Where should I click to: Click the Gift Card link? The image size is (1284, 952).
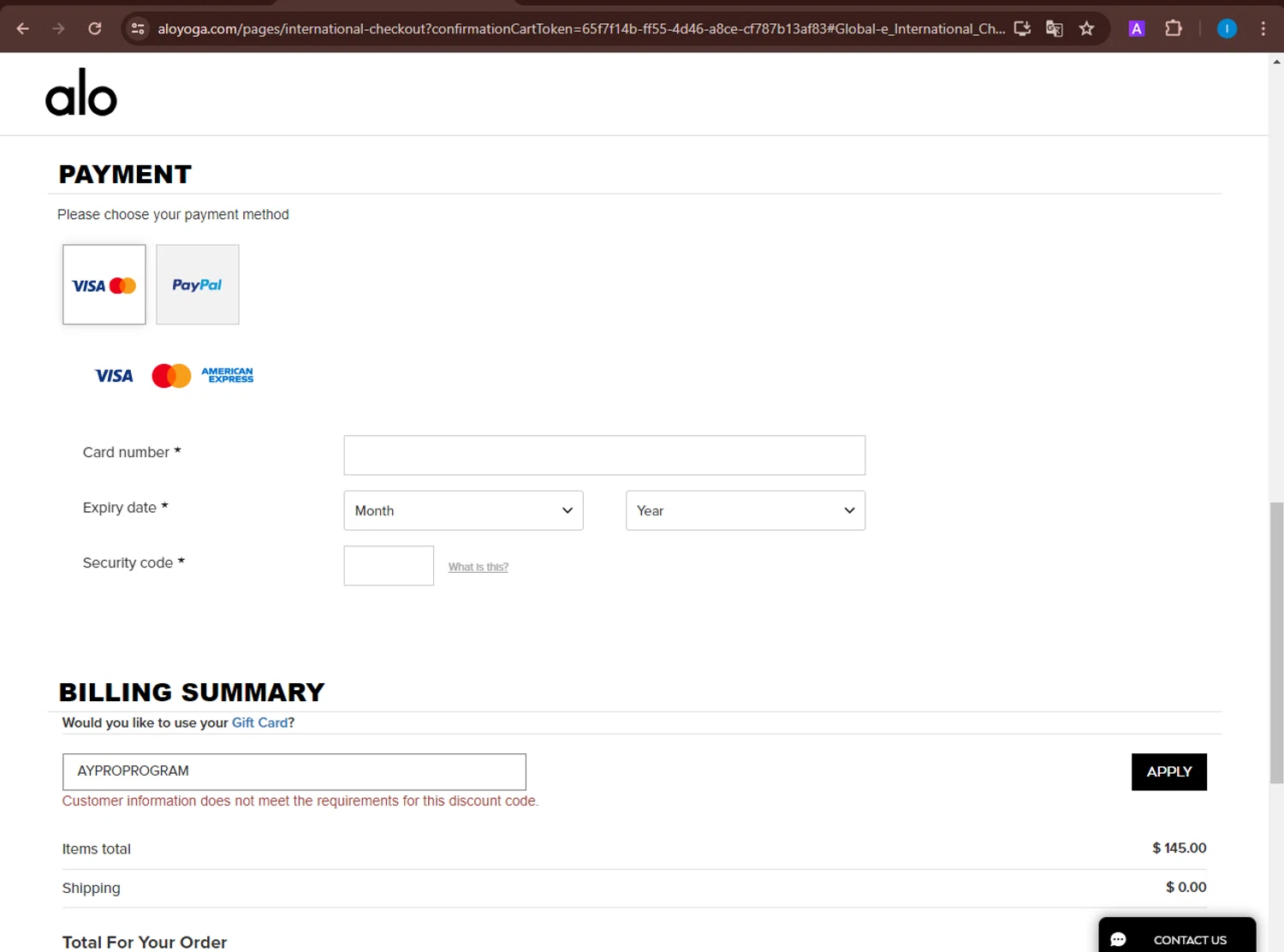pyautogui.click(x=260, y=723)
